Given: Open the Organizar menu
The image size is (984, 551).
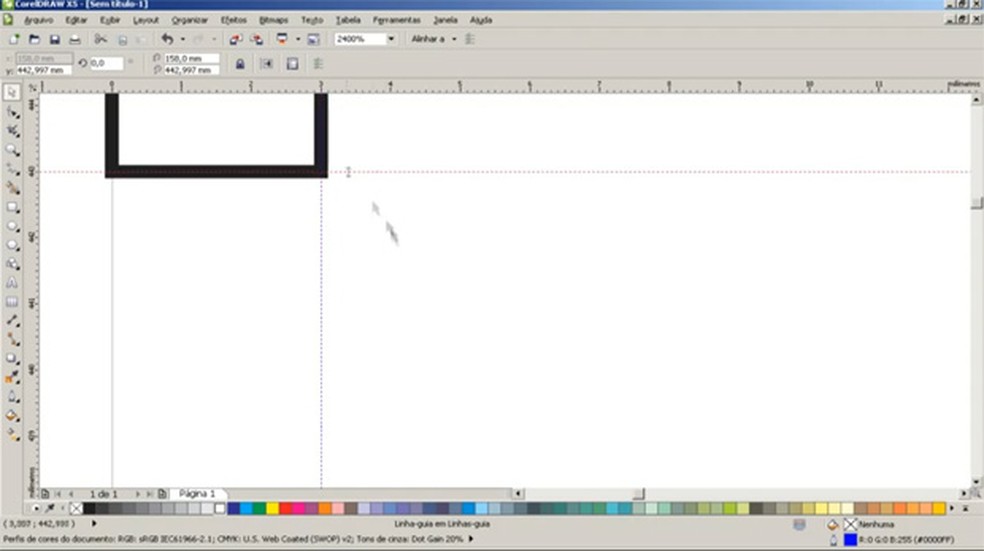Looking at the screenshot, I should [190, 20].
